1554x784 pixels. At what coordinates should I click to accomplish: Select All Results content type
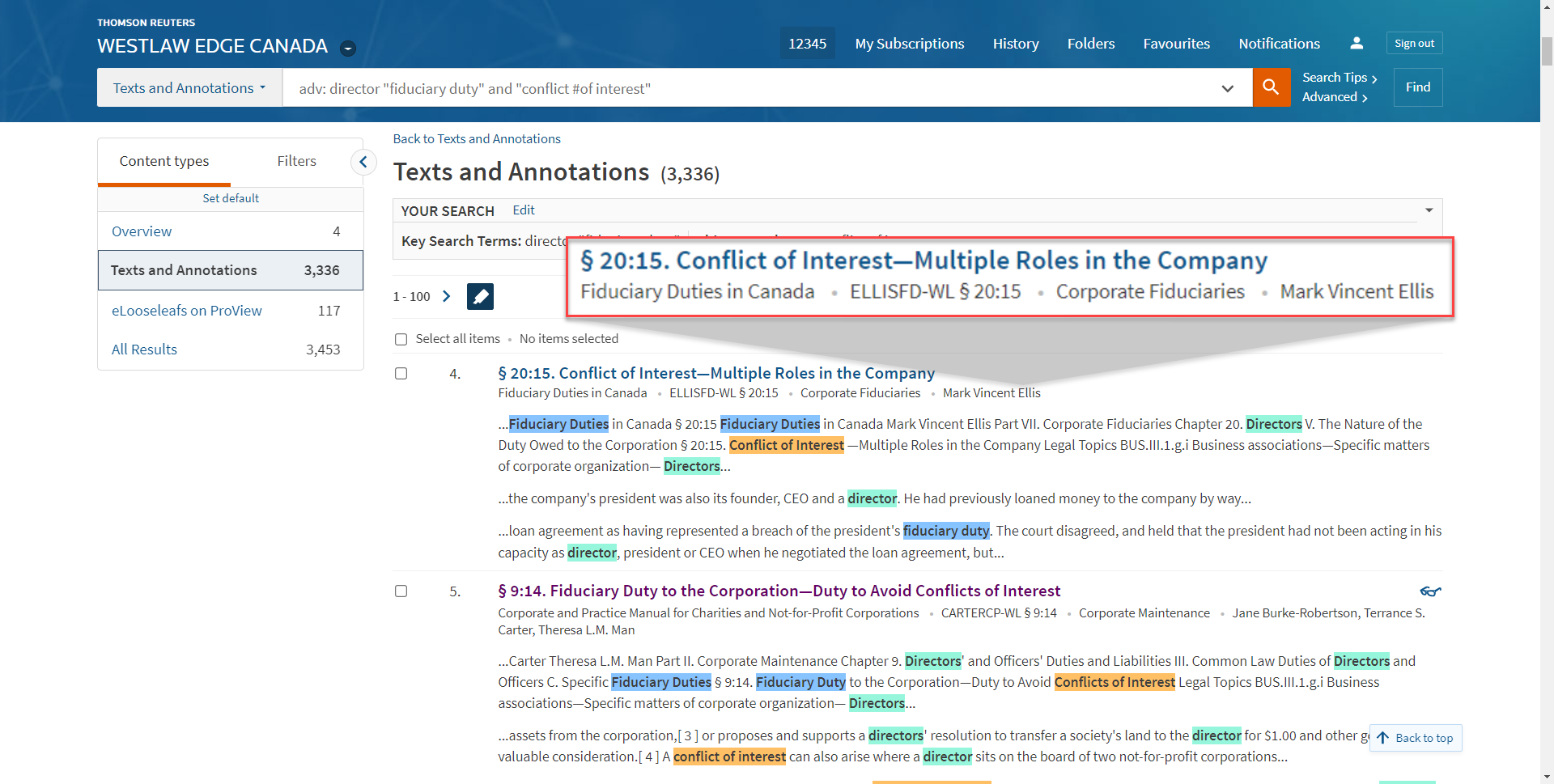(x=231, y=350)
